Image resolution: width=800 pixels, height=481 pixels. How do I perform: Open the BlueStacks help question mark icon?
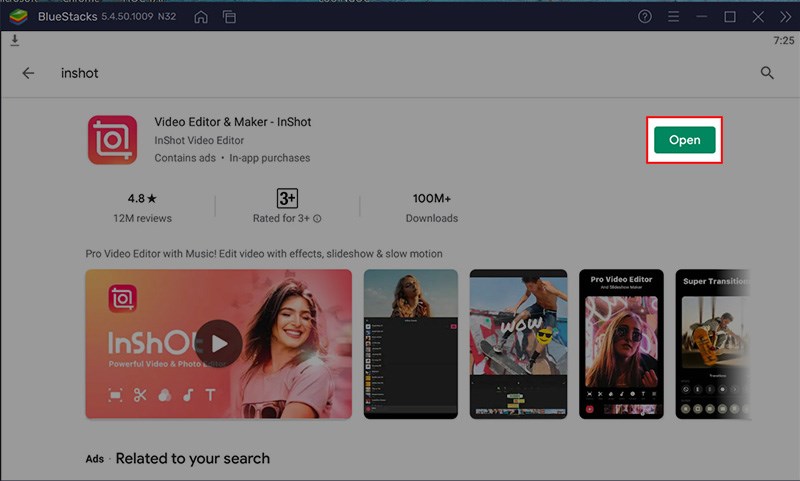(x=645, y=17)
